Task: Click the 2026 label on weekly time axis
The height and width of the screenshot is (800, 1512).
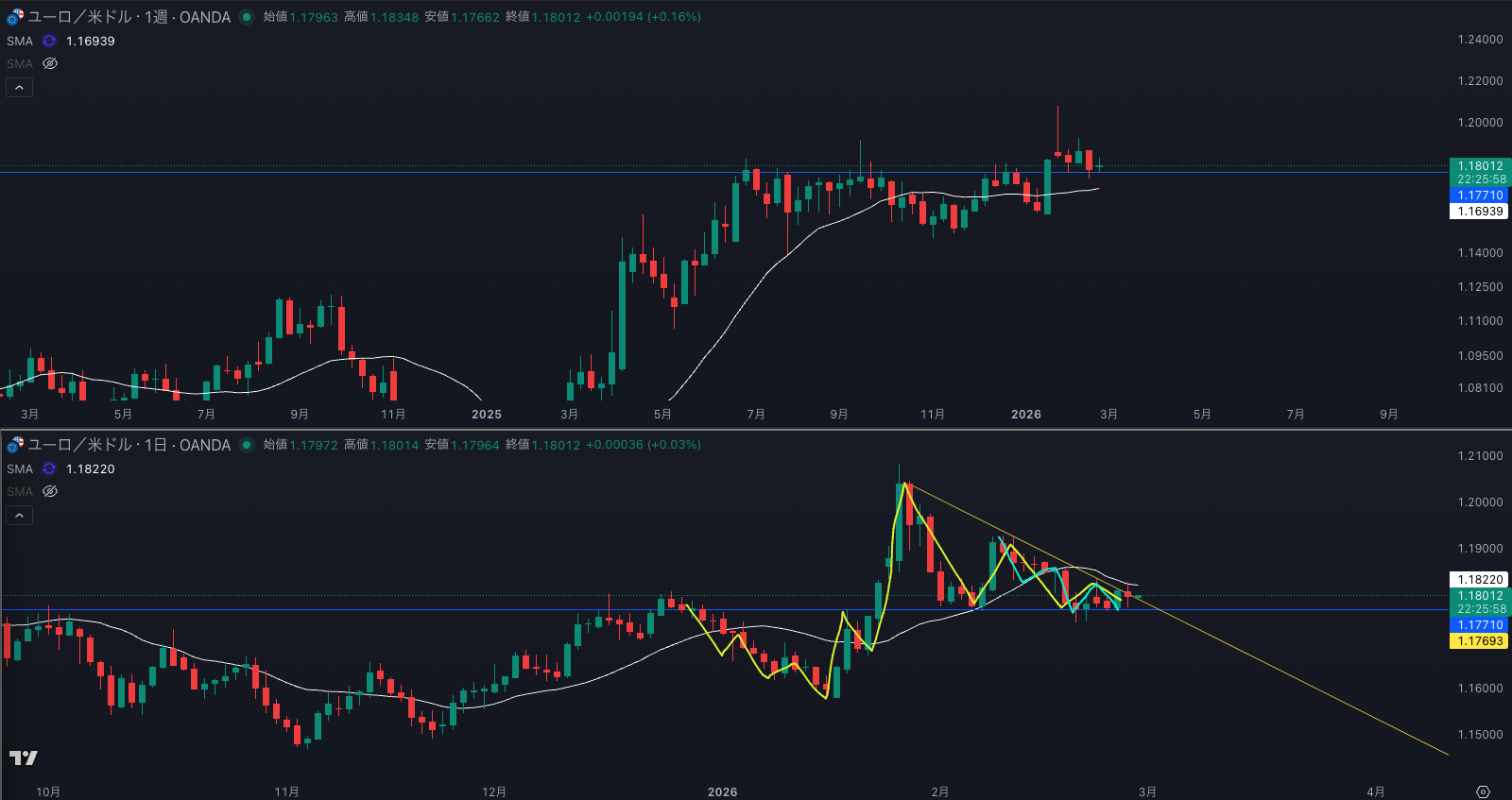Action: click(x=1025, y=415)
